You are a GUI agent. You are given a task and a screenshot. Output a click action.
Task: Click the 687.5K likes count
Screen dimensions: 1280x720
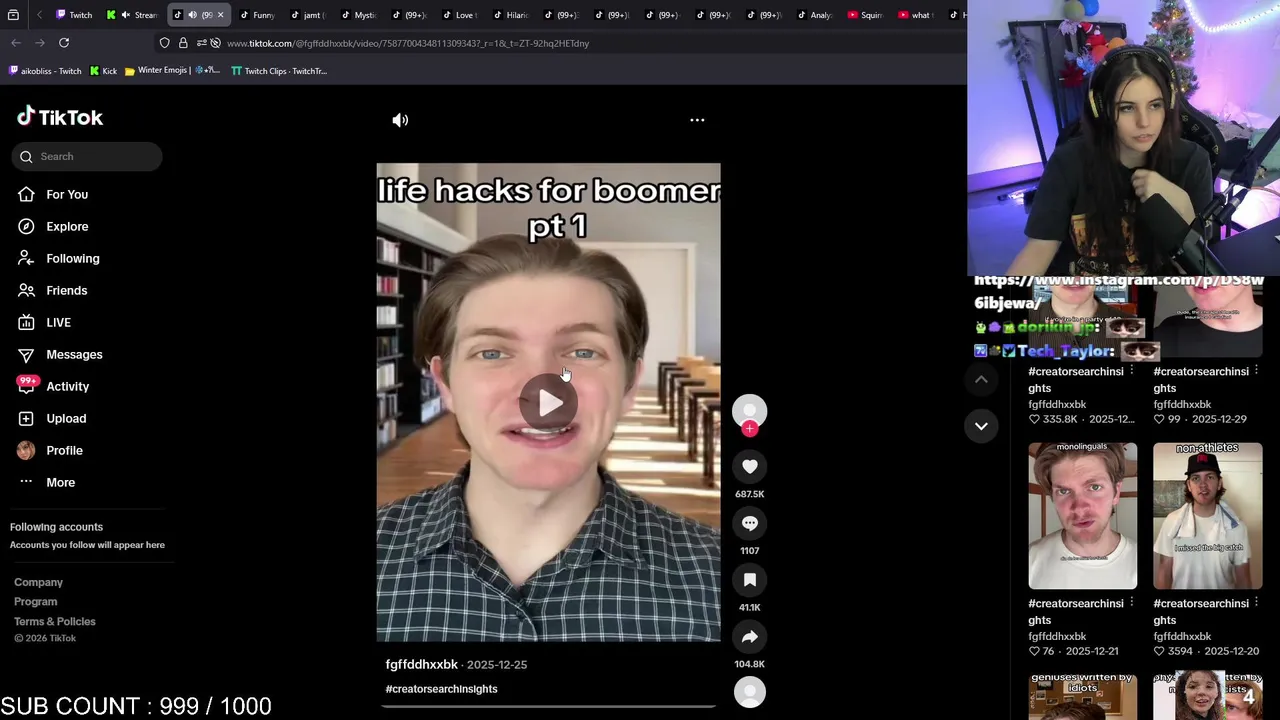[x=750, y=494]
